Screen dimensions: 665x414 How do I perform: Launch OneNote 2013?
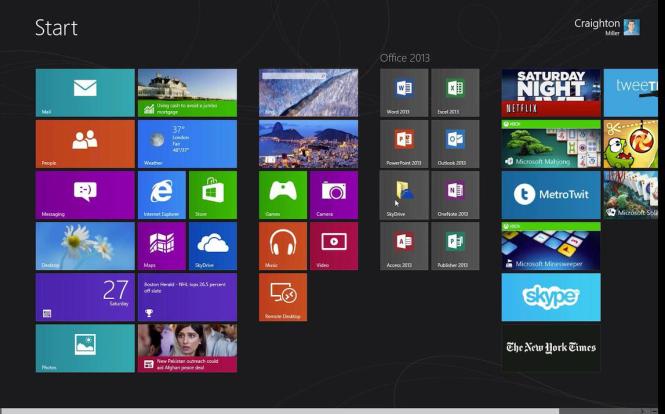(x=455, y=195)
